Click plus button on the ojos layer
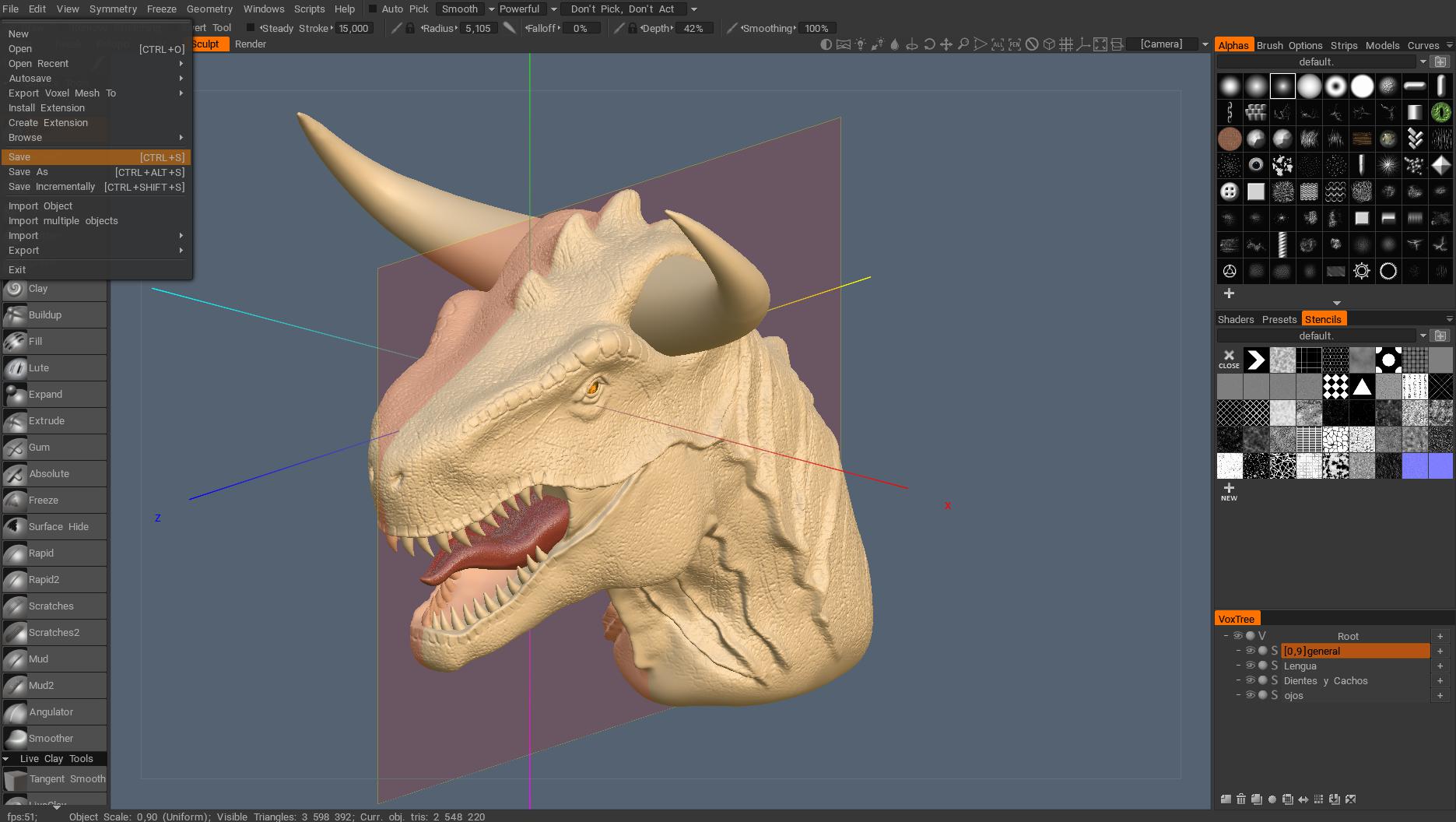The height and width of the screenshot is (822, 1456). point(1440,695)
